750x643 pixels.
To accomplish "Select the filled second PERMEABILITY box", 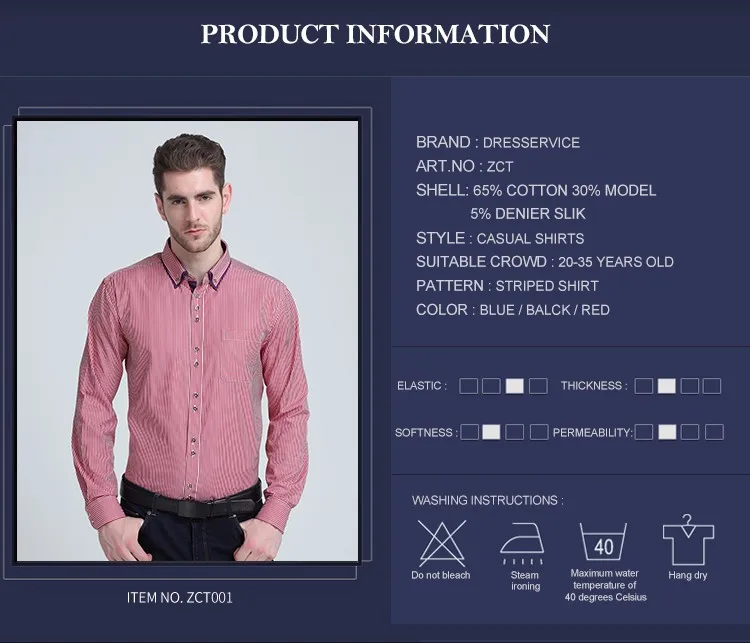I will (x=667, y=432).
